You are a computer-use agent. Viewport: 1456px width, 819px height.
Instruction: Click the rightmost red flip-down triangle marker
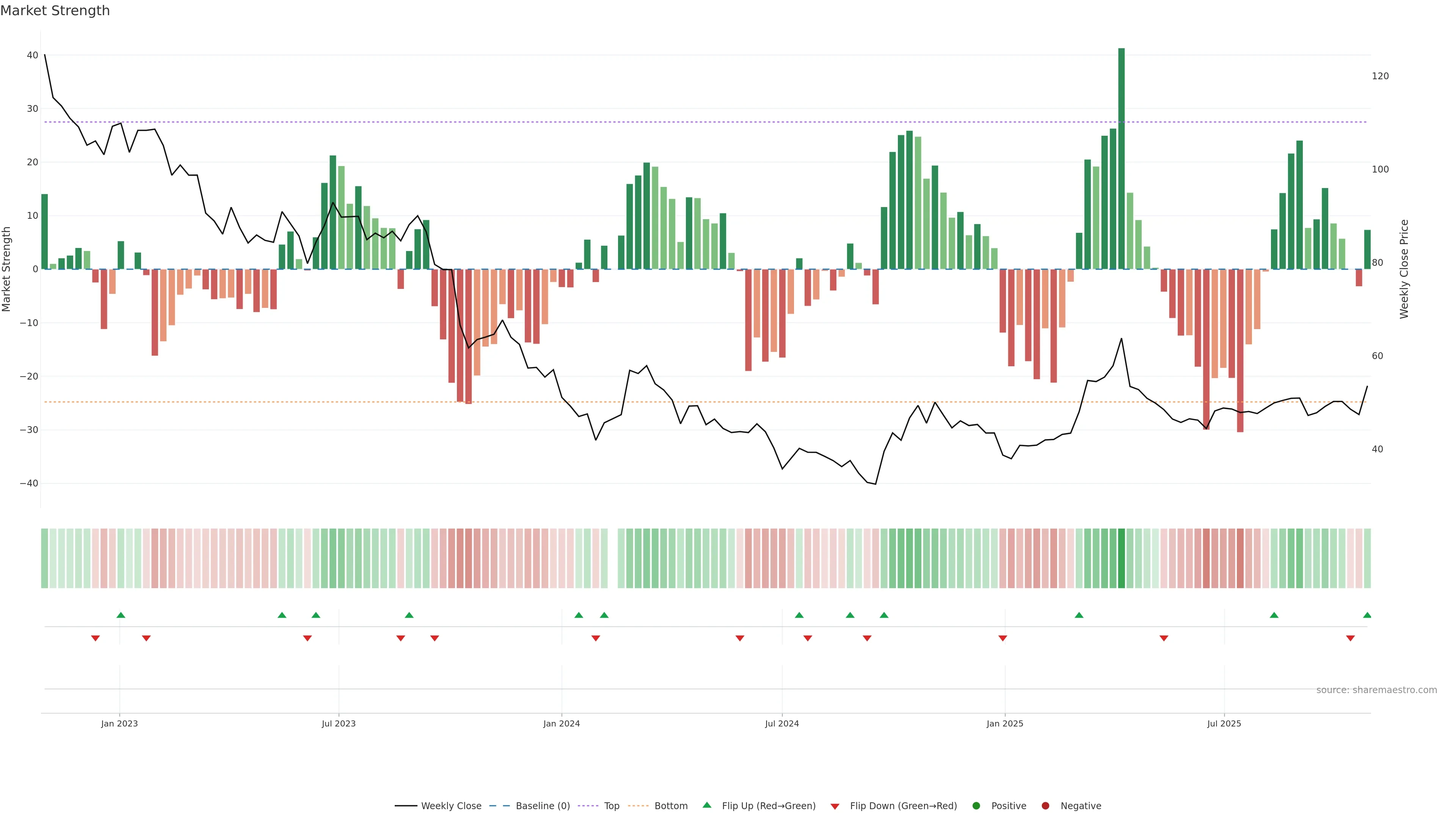point(1350,638)
